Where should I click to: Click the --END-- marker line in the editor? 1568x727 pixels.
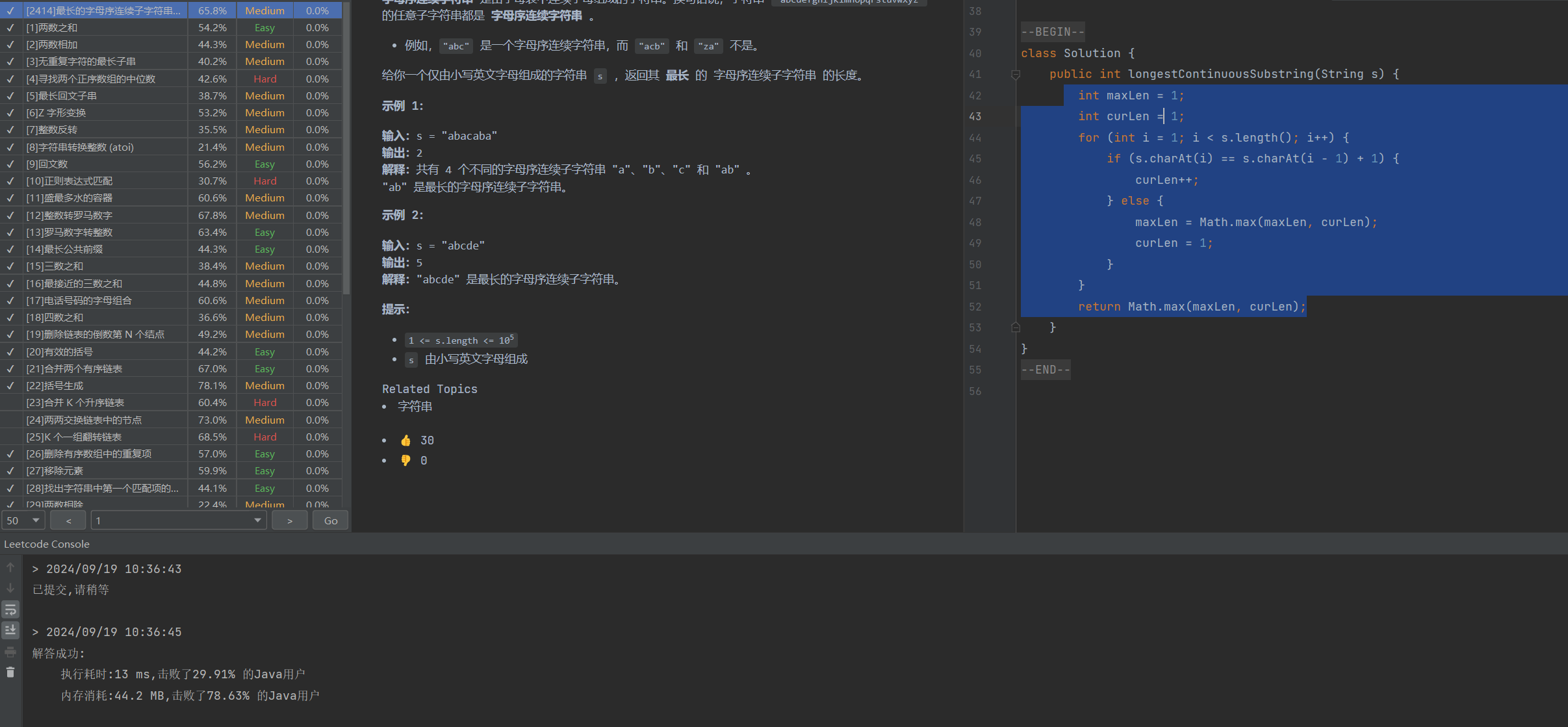click(x=1046, y=370)
